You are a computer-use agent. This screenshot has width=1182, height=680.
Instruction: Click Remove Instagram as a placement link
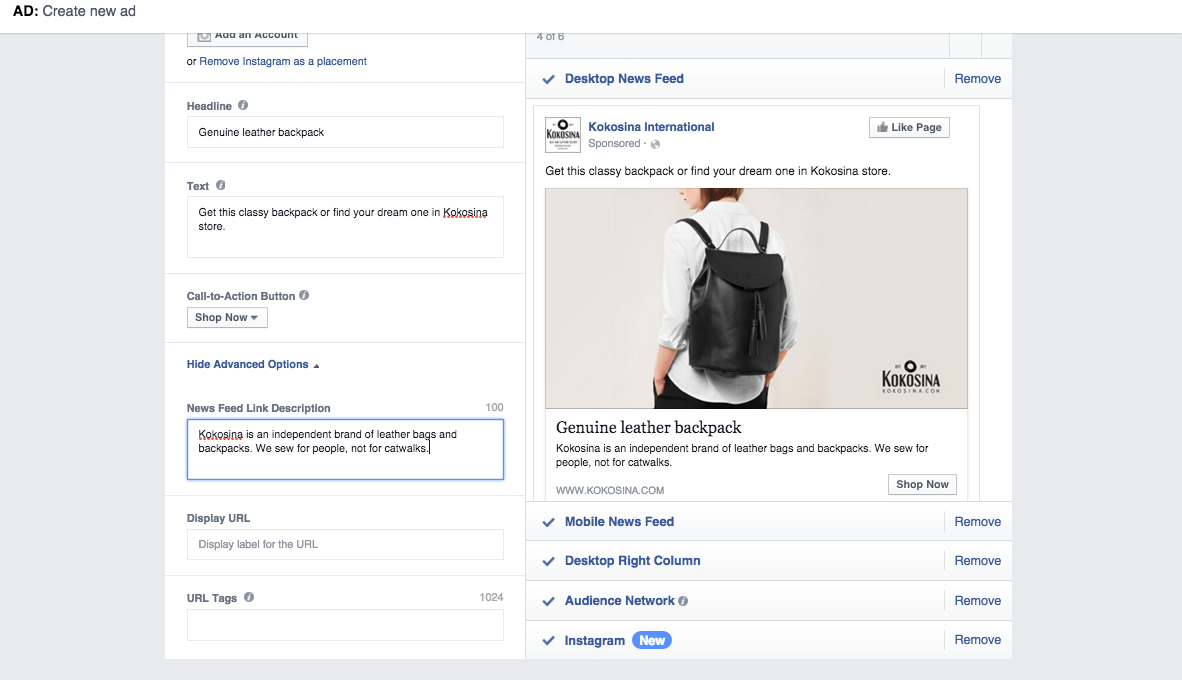click(x=283, y=61)
